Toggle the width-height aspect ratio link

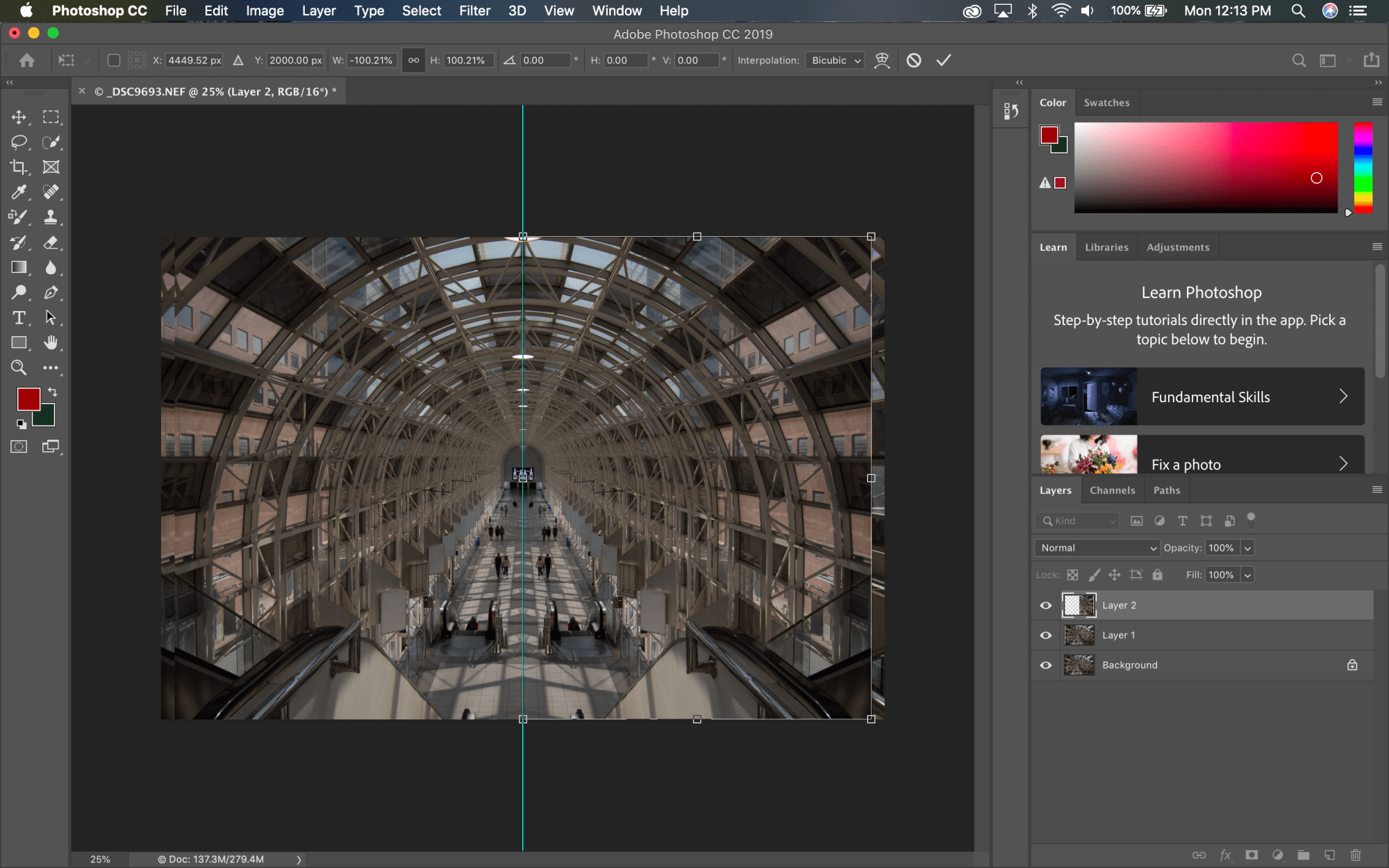[x=413, y=60]
